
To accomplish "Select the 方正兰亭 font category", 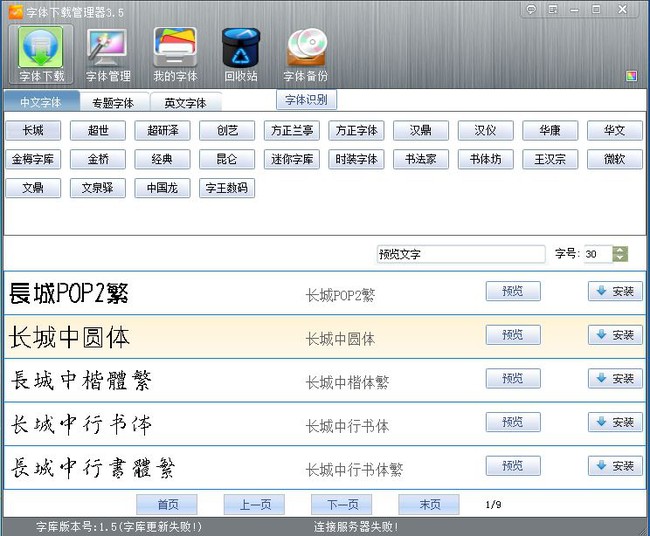I will 292,131.
